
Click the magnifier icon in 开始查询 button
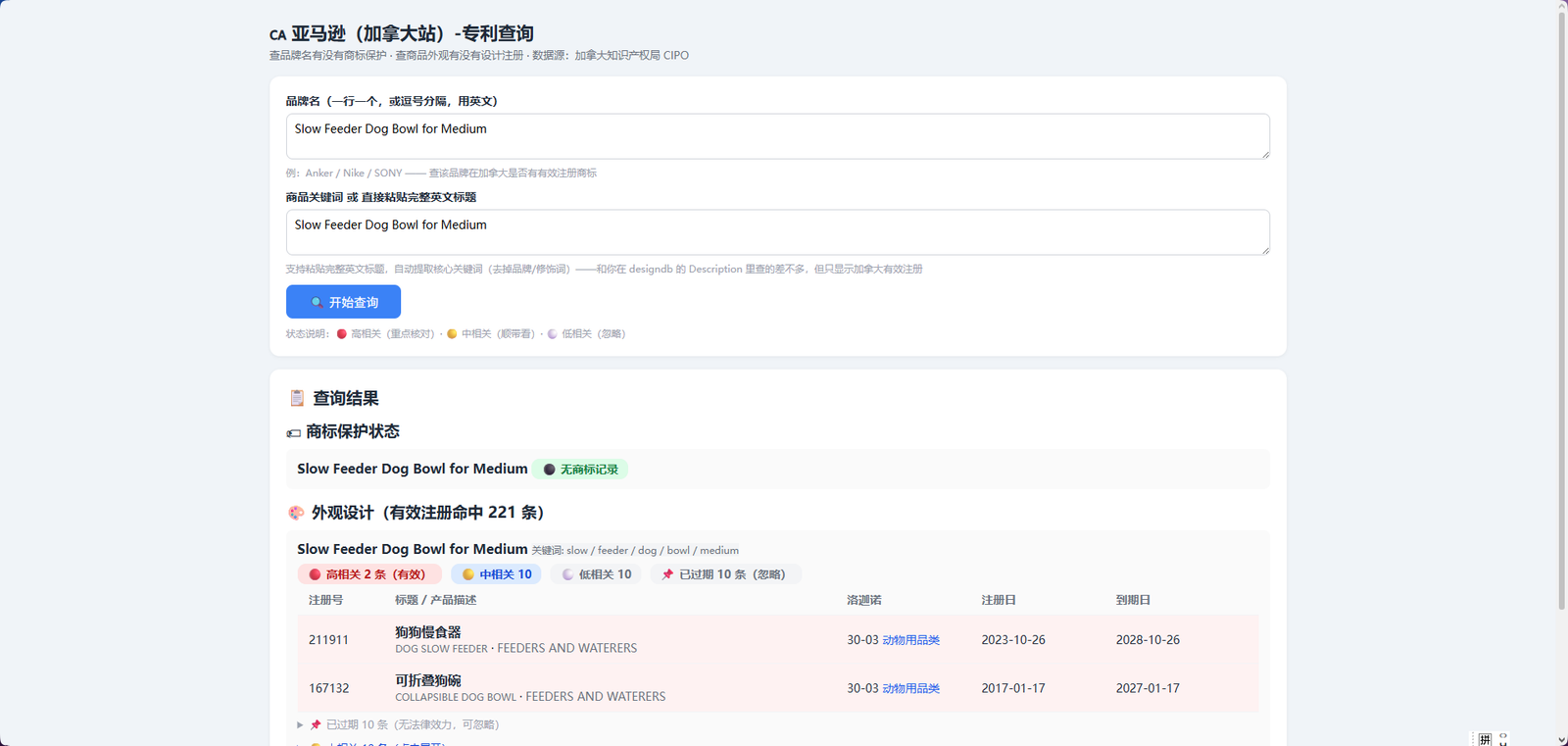pyautogui.click(x=317, y=303)
